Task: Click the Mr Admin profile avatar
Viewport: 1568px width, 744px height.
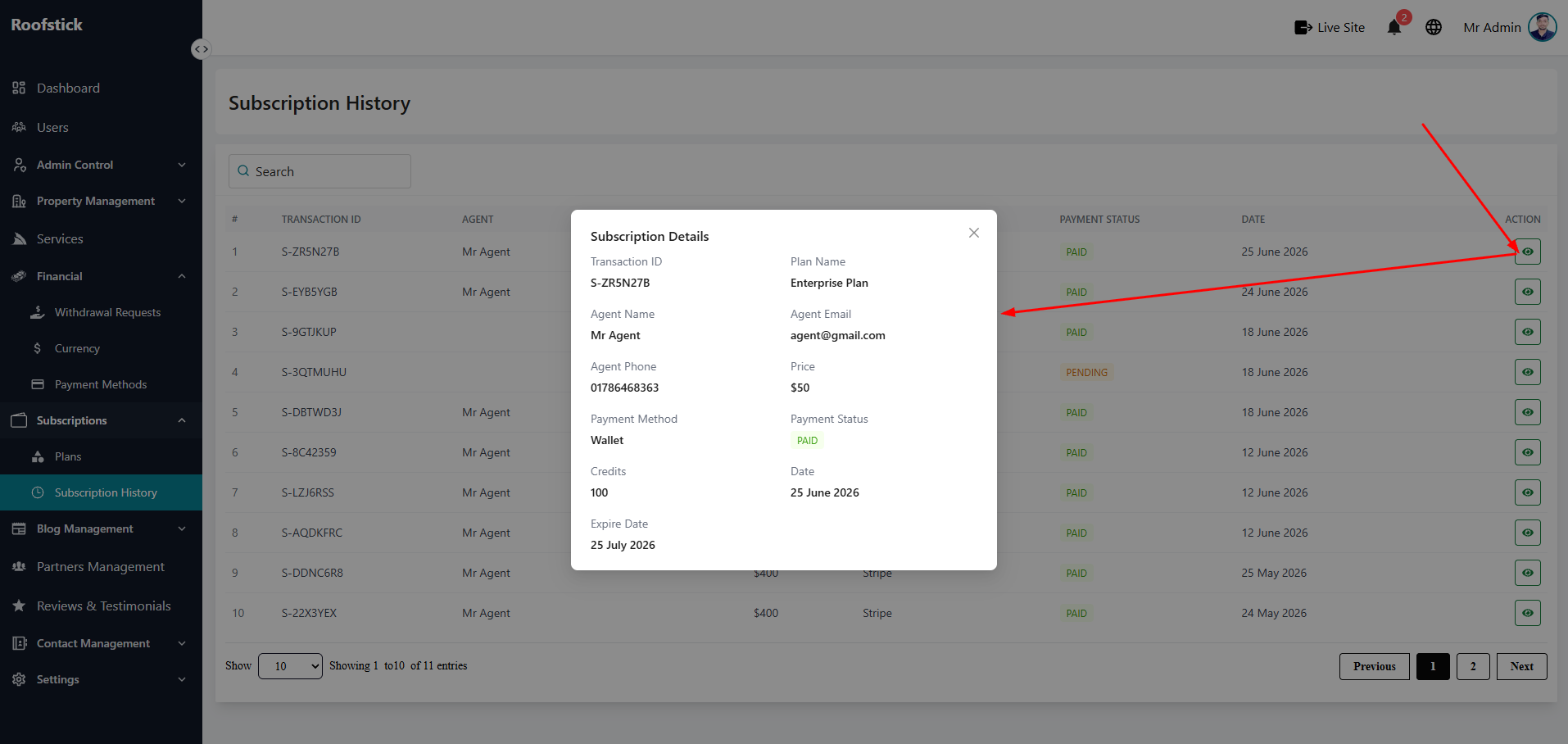Action: pos(1543,27)
